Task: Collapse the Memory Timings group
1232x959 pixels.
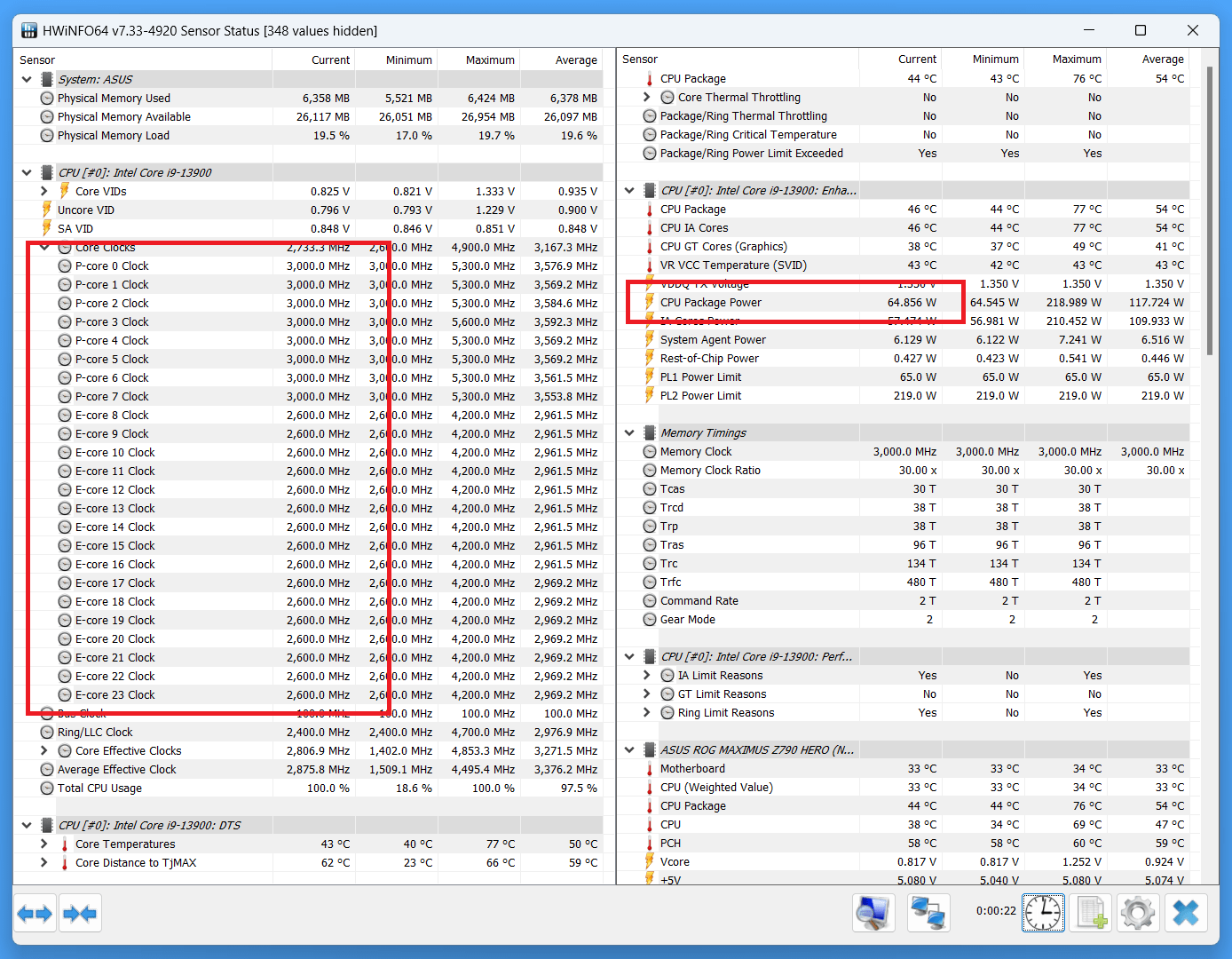Action: coord(629,433)
